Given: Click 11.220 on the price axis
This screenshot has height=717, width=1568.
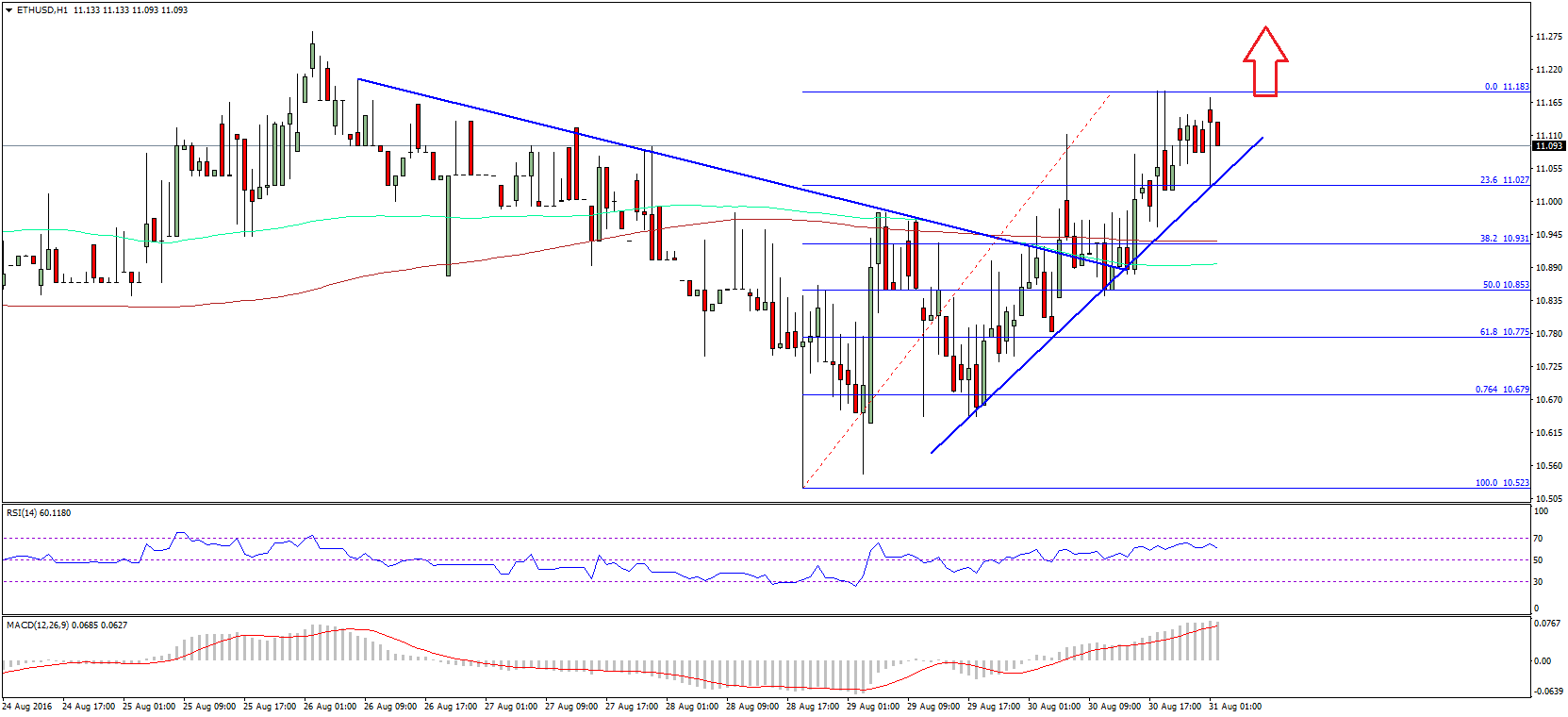Looking at the screenshot, I should coord(1549,70).
